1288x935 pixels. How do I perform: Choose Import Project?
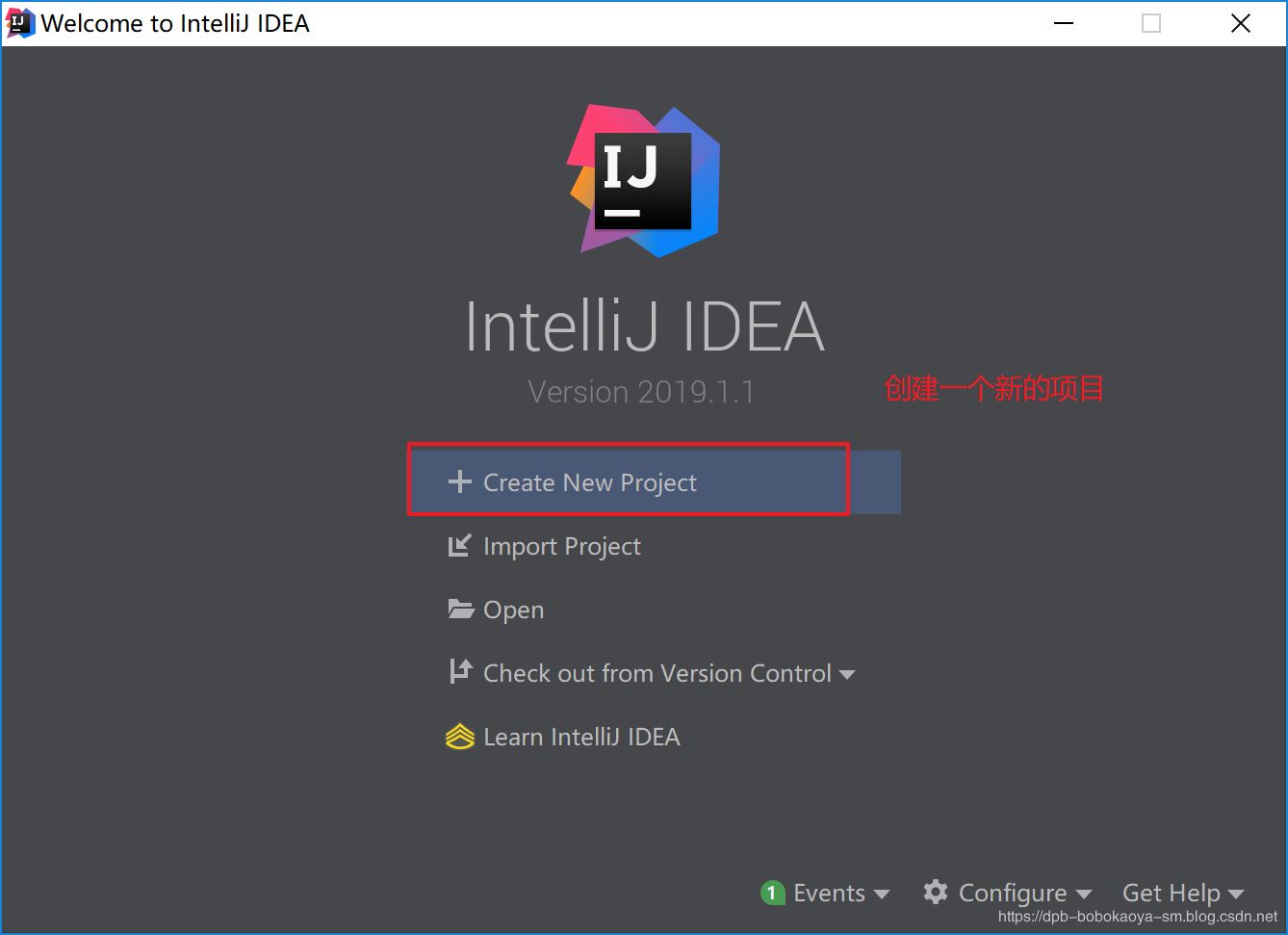[x=561, y=546]
